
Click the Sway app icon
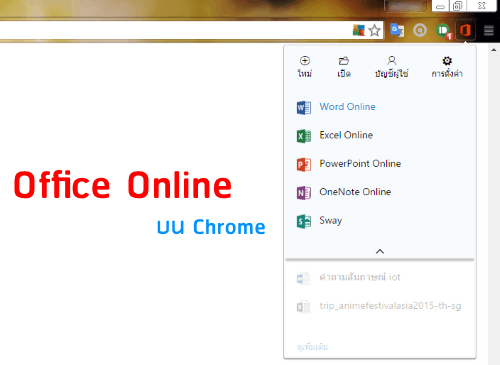click(x=304, y=221)
